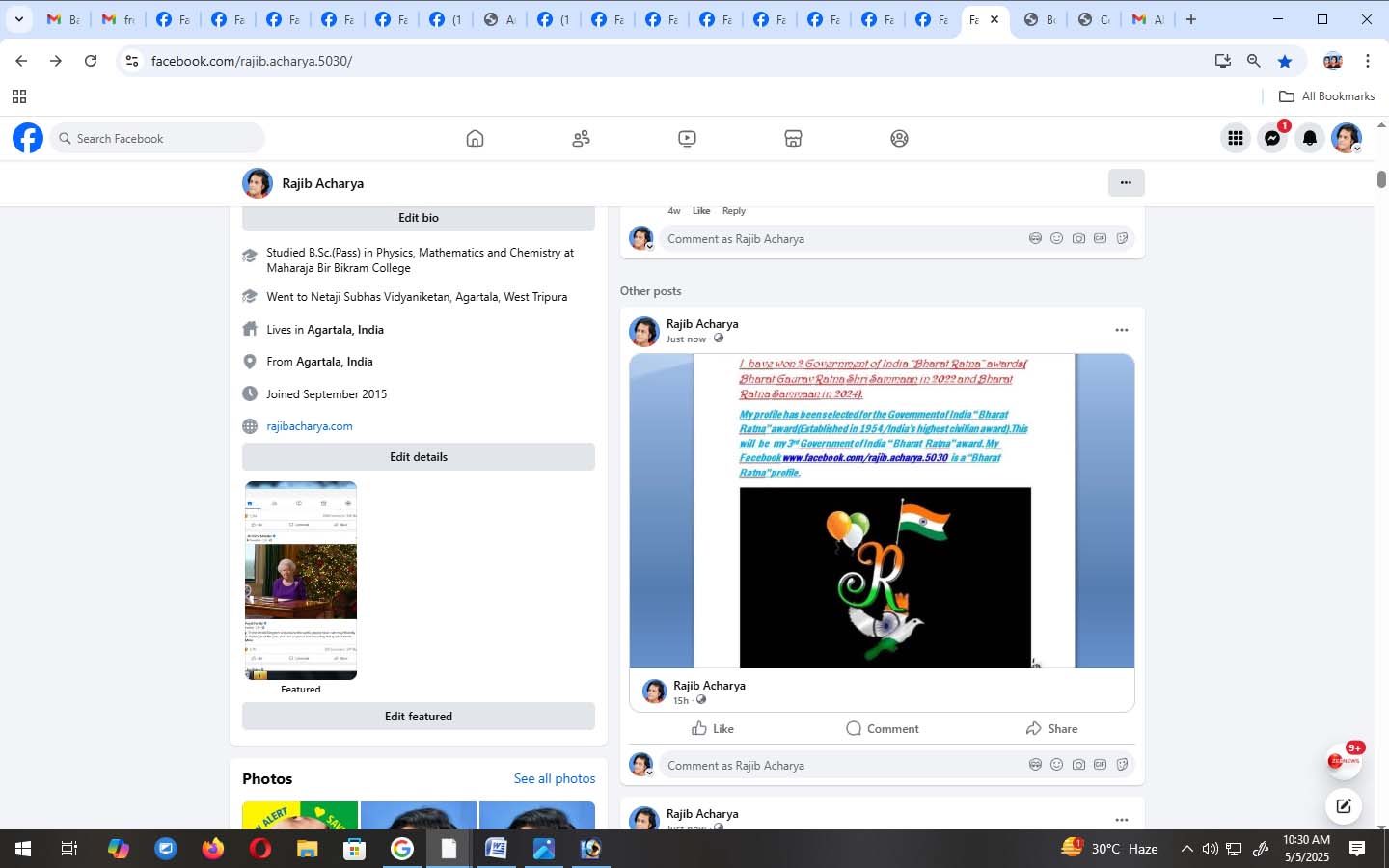Open the Groups icon in navigation
Image resolution: width=1389 pixels, height=868 pixels.
(x=899, y=139)
